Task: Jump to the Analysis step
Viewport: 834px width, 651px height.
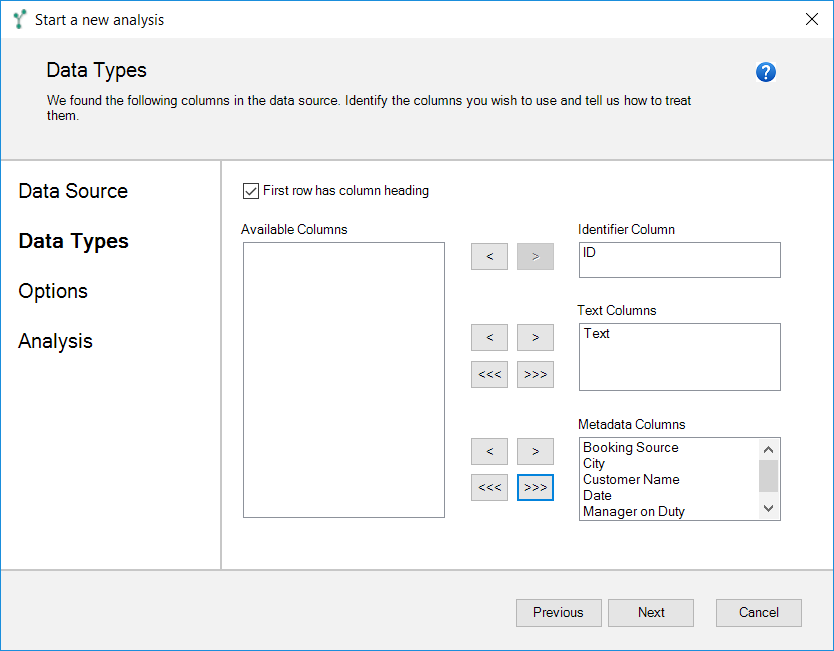Action: [x=55, y=341]
